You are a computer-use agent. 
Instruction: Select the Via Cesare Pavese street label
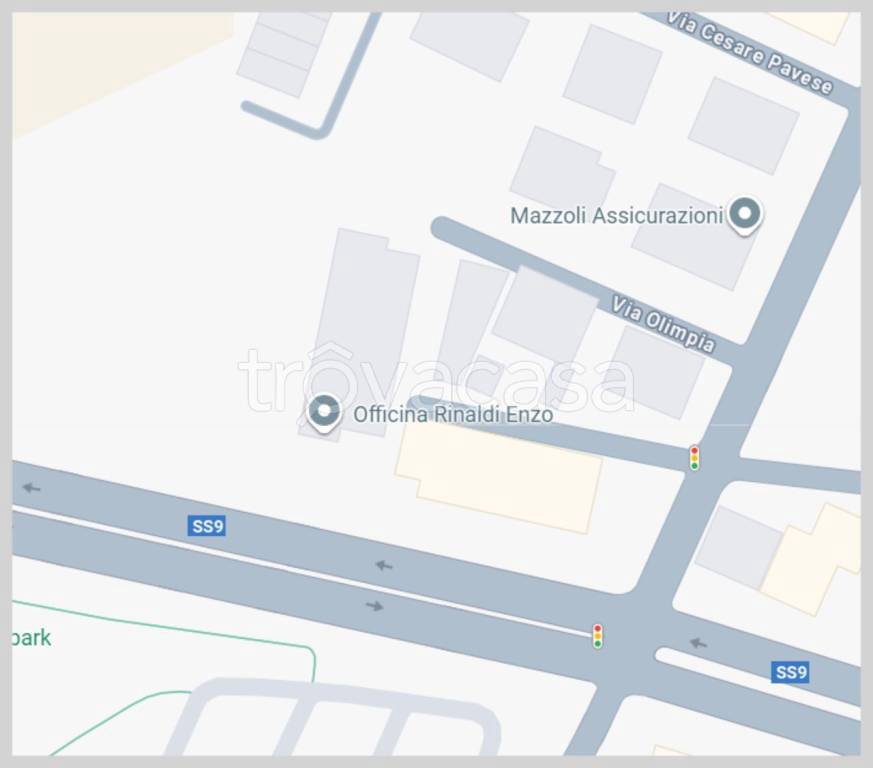[749, 54]
